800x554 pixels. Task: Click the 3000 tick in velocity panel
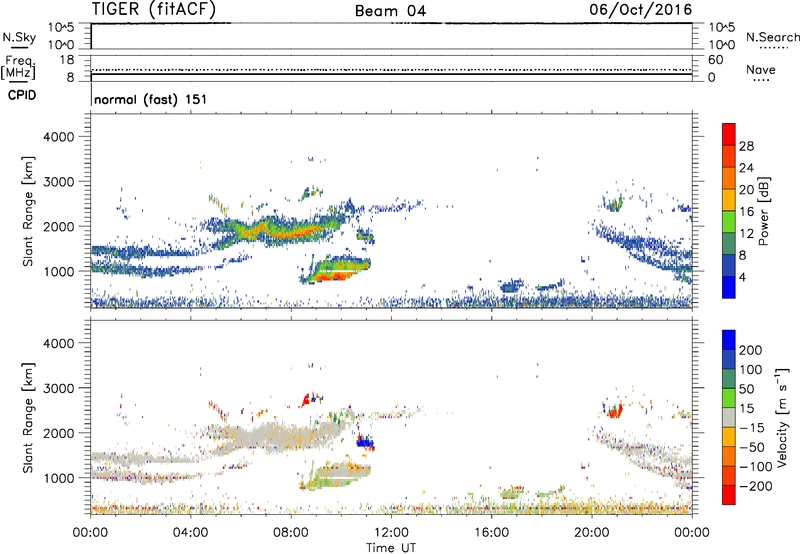click(x=59, y=388)
